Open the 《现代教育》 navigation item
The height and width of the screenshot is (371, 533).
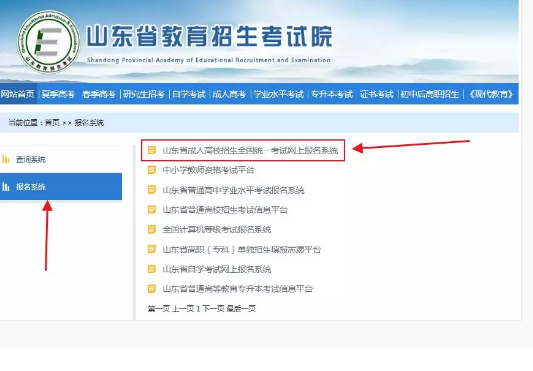click(491, 94)
